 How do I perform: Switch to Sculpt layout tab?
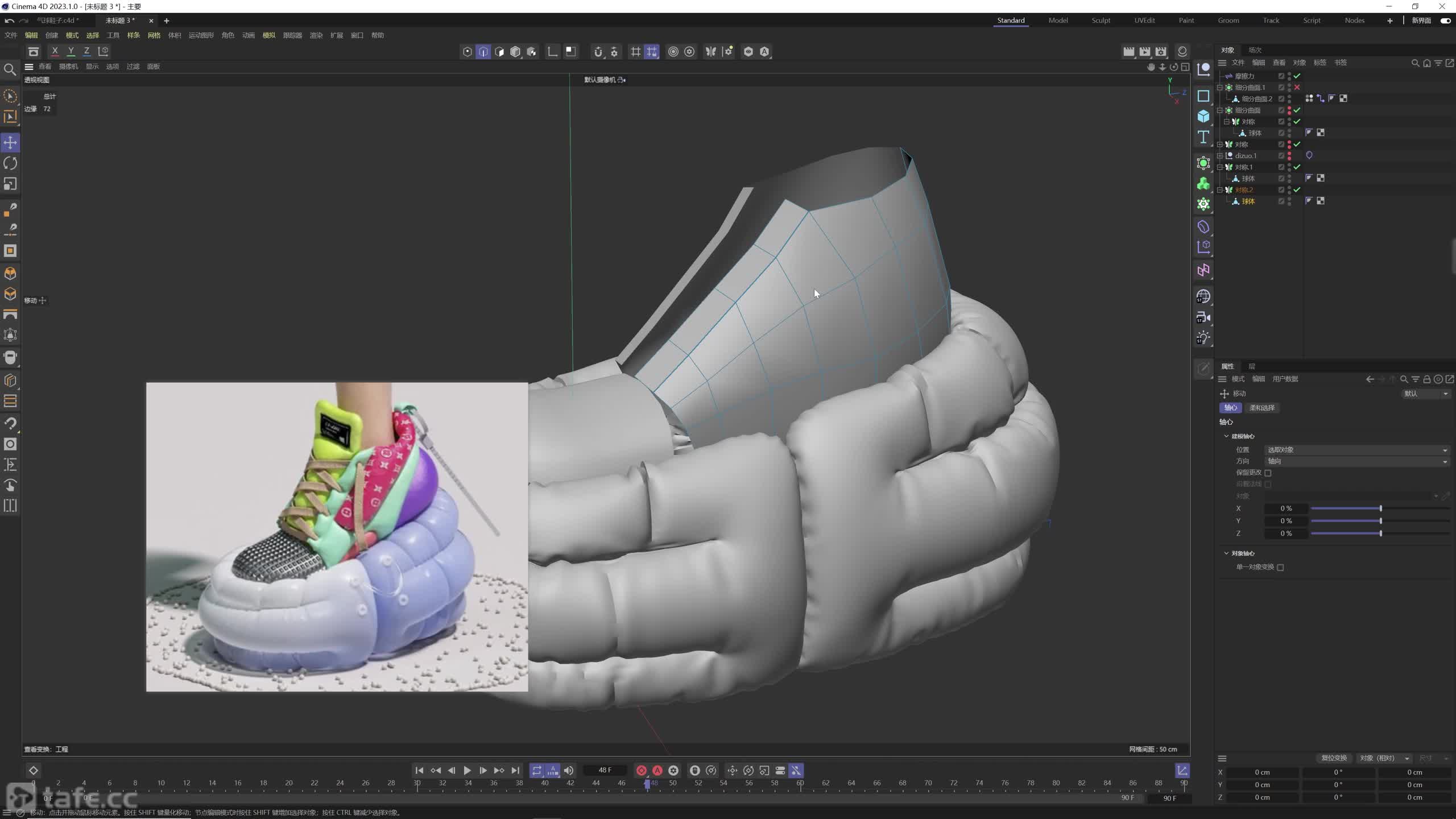coord(1101,20)
